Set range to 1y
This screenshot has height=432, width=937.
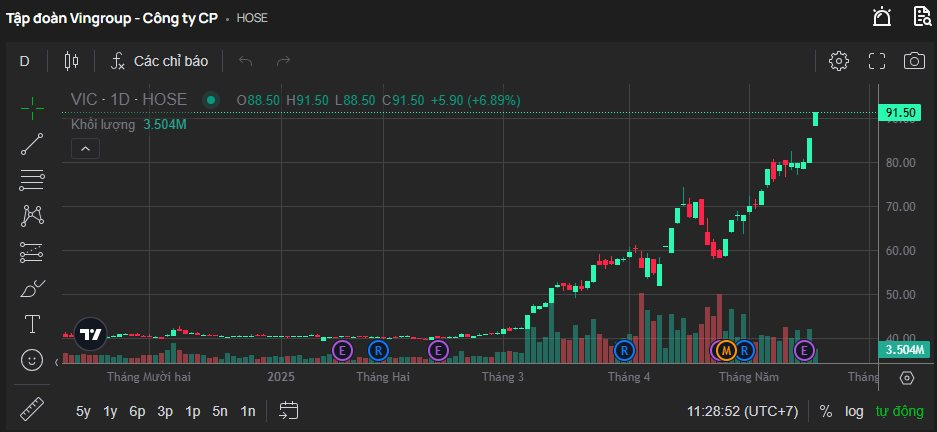[x=111, y=411]
